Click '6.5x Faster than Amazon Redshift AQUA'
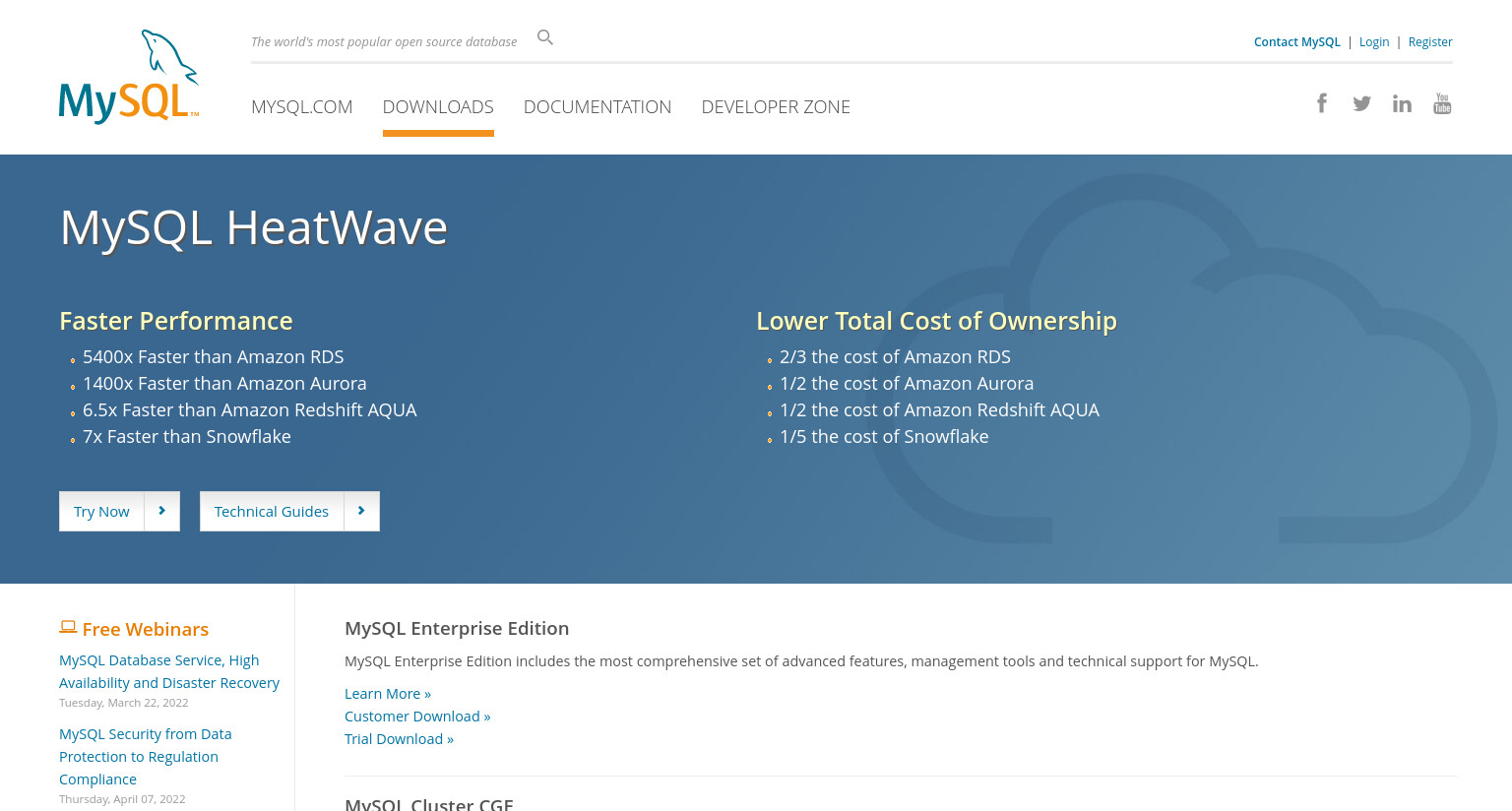Viewport: 1512px width, 811px height. point(250,409)
